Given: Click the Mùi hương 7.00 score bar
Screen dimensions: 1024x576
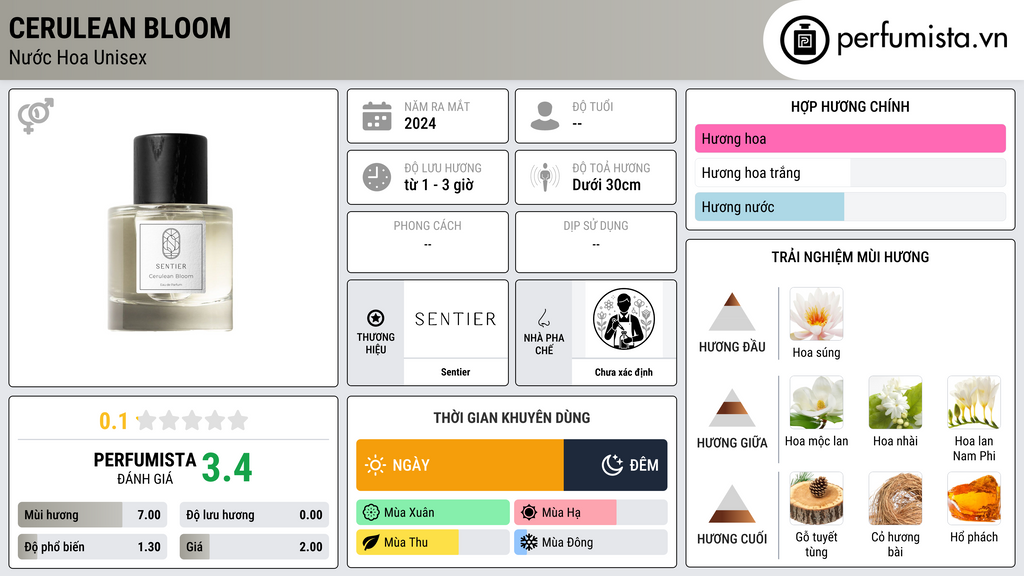Looking at the screenshot, I should (92, 515).
